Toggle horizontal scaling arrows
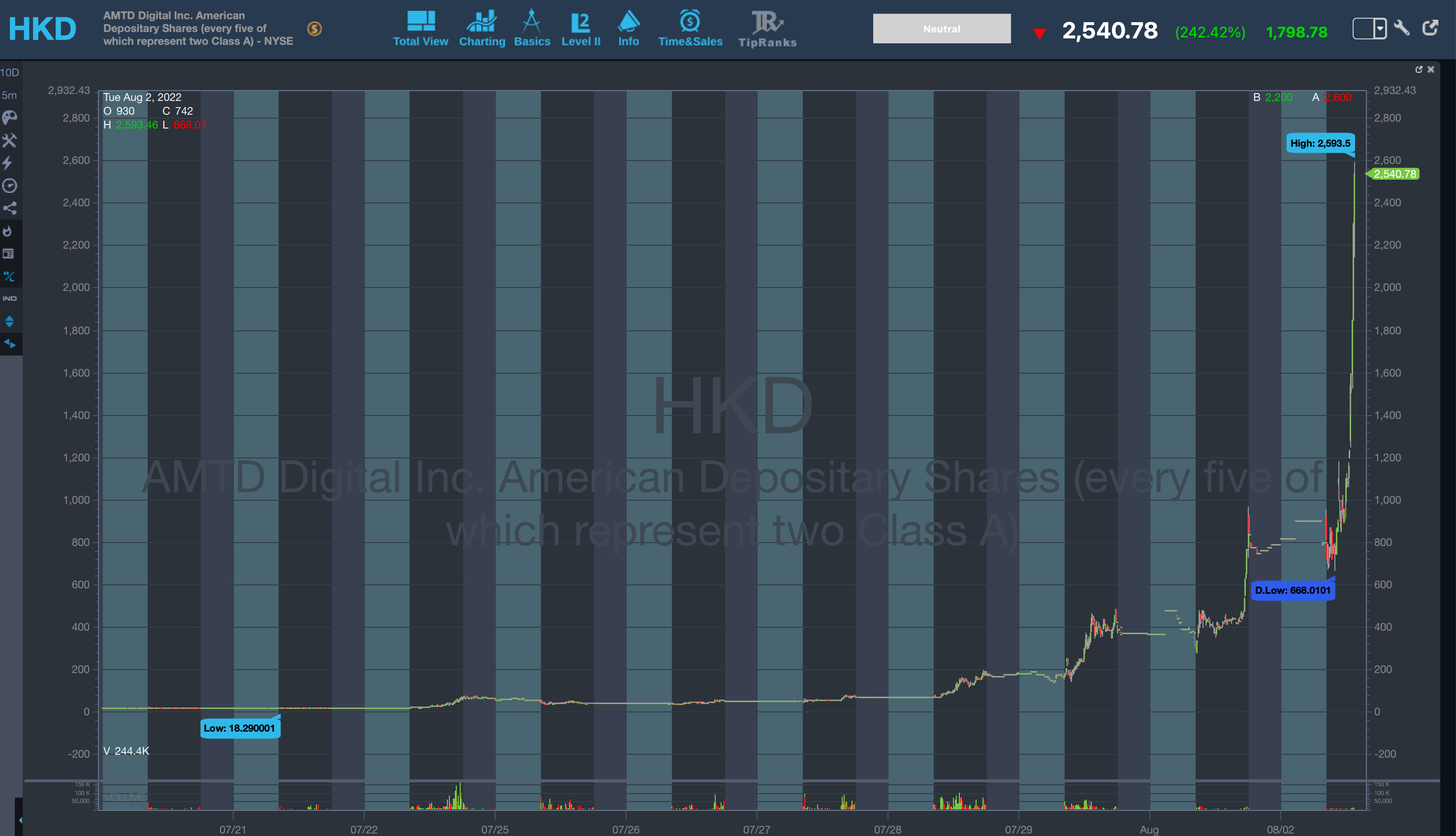This screenshot has height=836, width=1456. pyautogui.click(x=9, y=343)
